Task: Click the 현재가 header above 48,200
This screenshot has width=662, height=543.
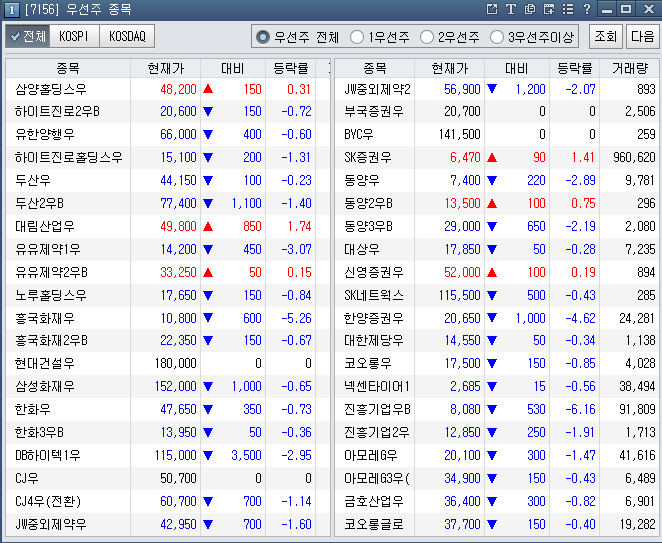Action: coord(166,68)
